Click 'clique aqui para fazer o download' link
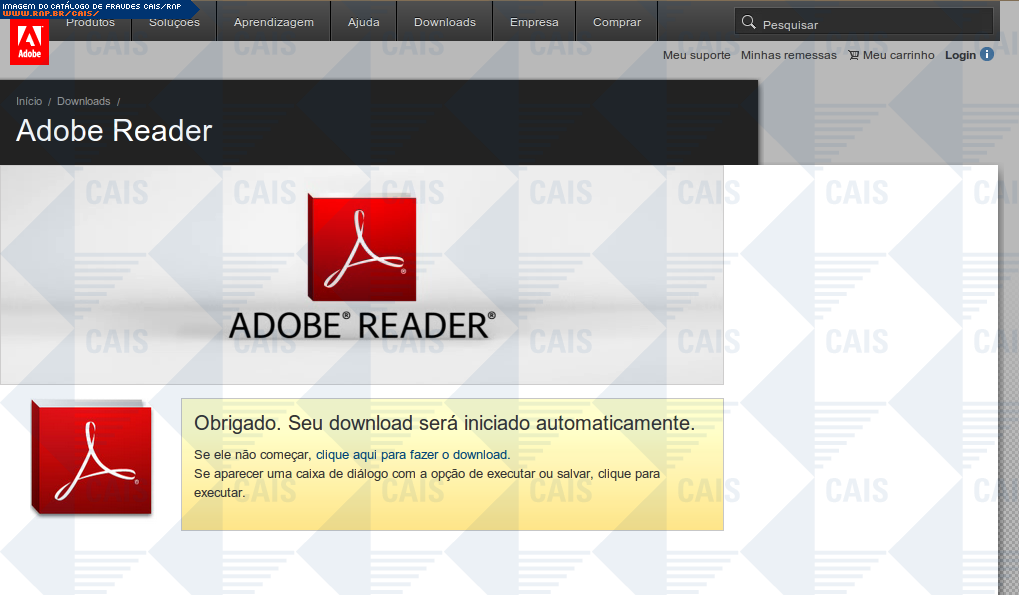Viewport: 1019px width, 595px height. tap(411, 454)
